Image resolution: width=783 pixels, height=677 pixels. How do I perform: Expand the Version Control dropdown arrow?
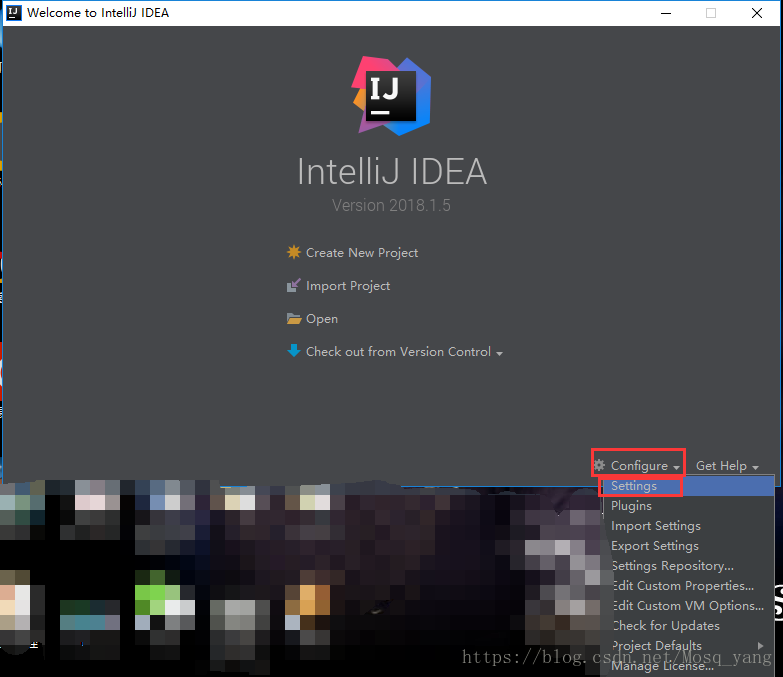coord(499,353)
